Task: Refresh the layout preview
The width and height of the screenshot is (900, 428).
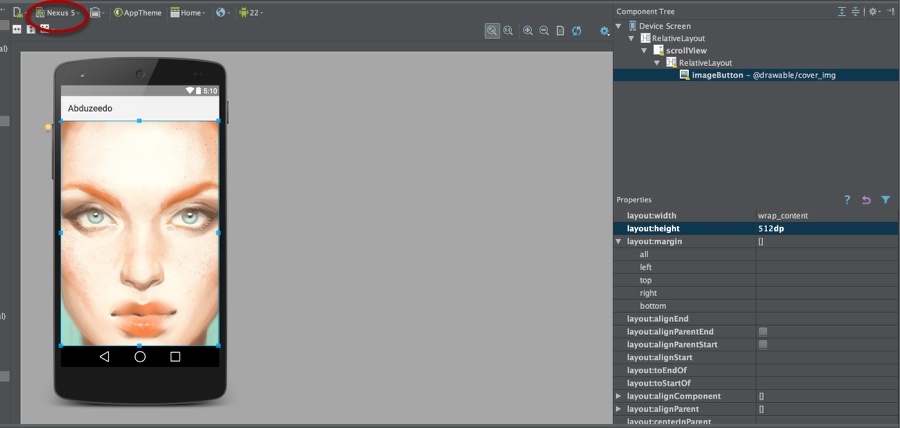Action: tap(576, 31)
